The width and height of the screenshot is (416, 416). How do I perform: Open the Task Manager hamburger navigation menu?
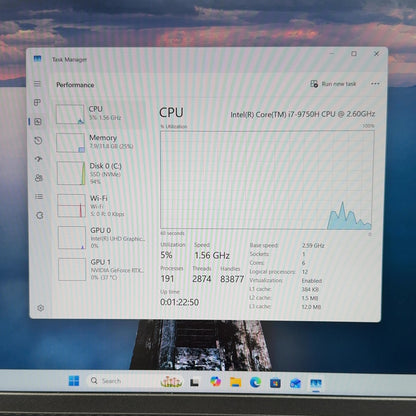[x=37, y=84]
